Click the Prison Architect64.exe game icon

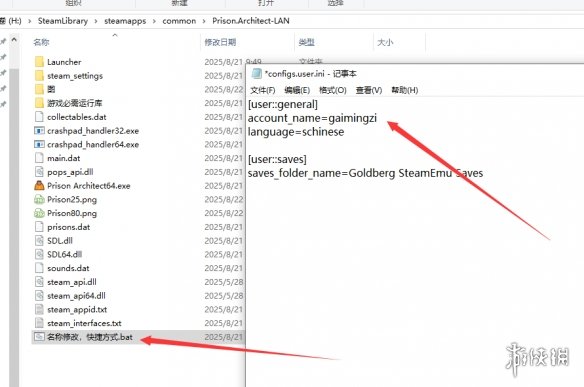click(39, 185)
